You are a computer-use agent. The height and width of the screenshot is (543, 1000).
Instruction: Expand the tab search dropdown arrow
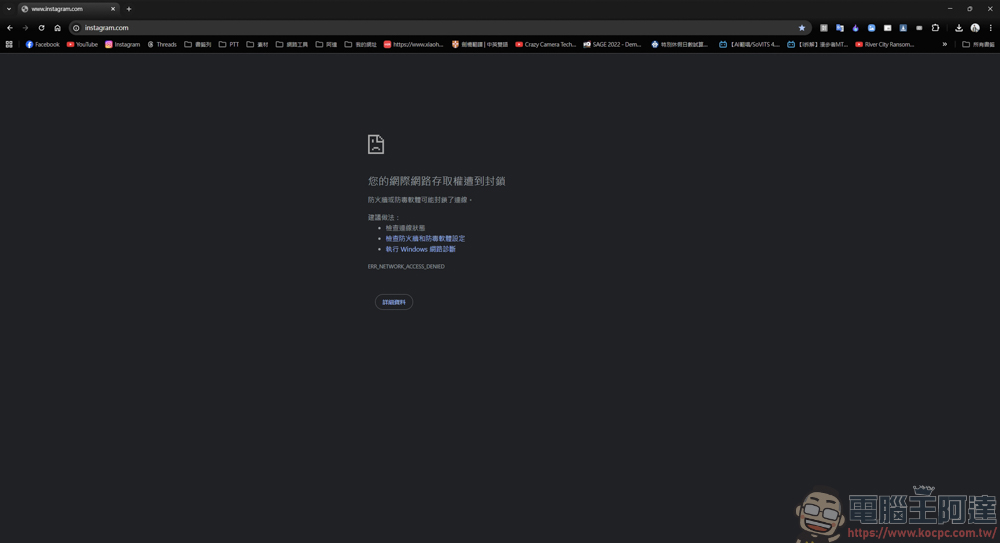[x=9, y=9]
